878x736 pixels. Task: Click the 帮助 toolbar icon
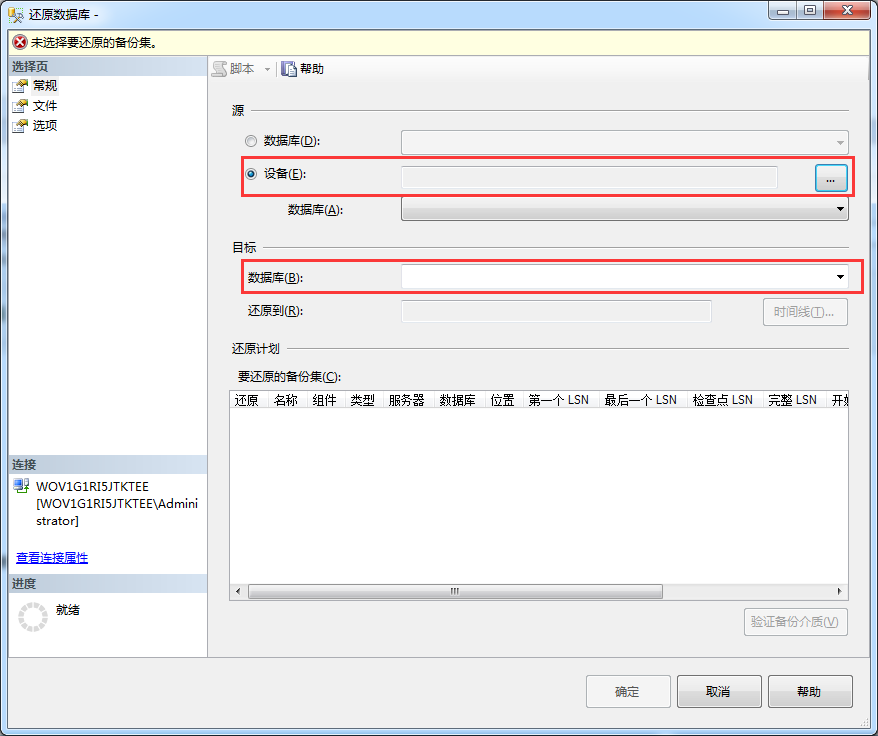289,69
